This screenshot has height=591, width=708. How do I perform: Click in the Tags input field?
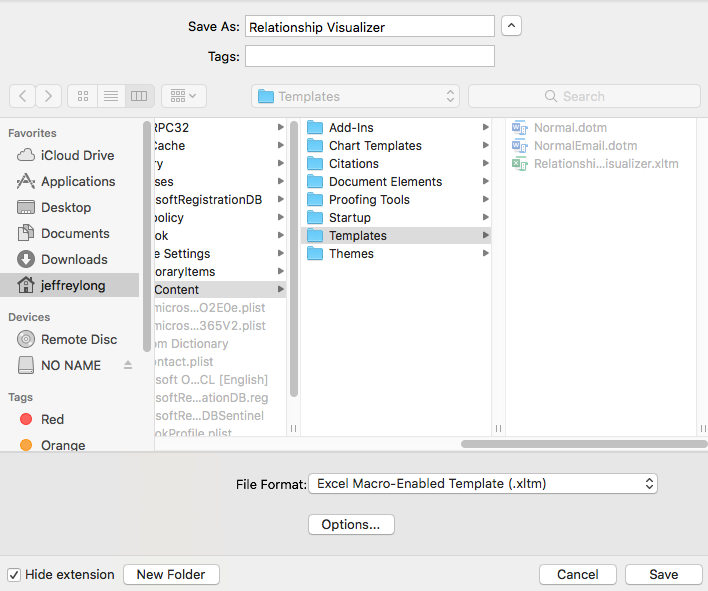point(369,57)
